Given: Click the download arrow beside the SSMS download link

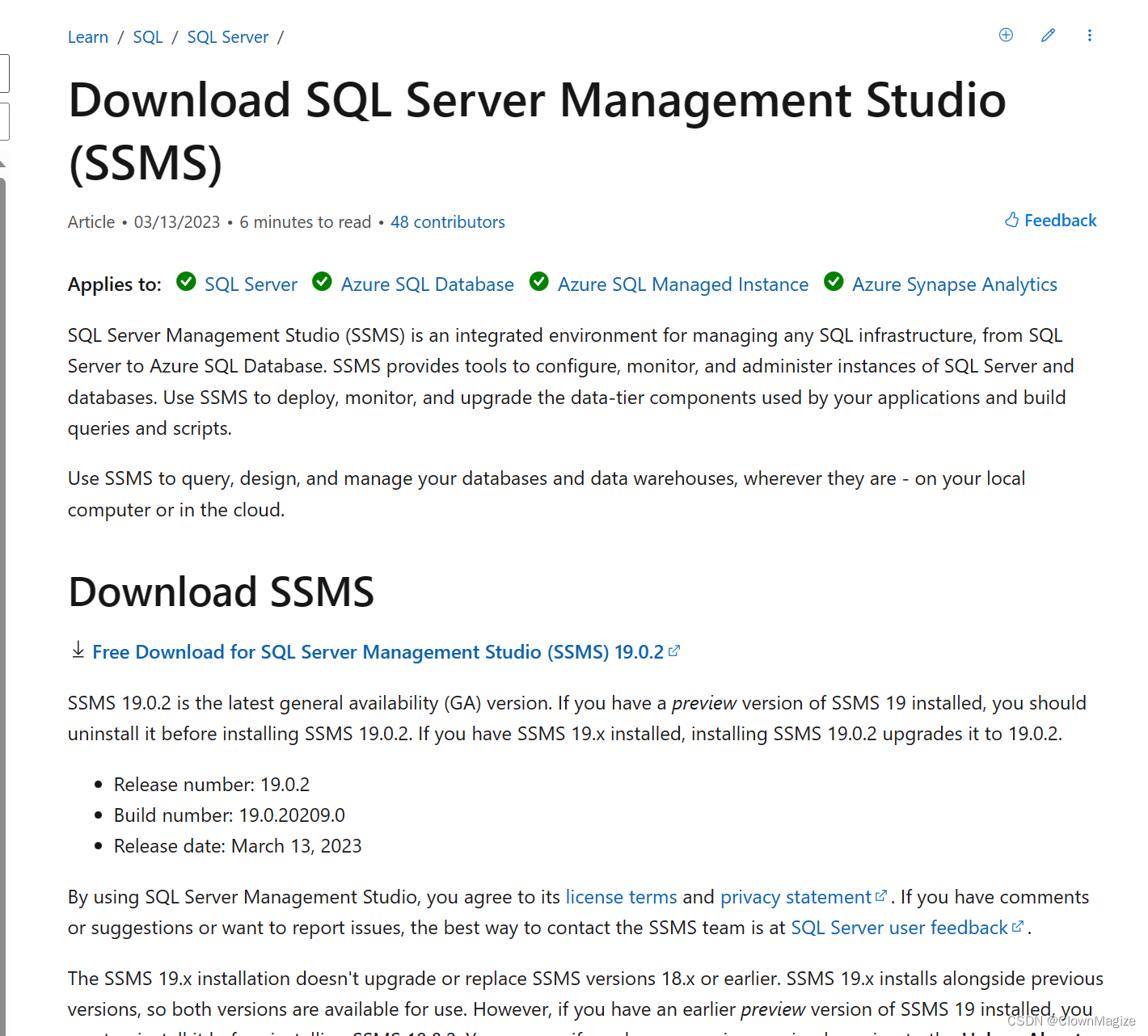Looking at the screenshot, I should click(x=77, y=651).
